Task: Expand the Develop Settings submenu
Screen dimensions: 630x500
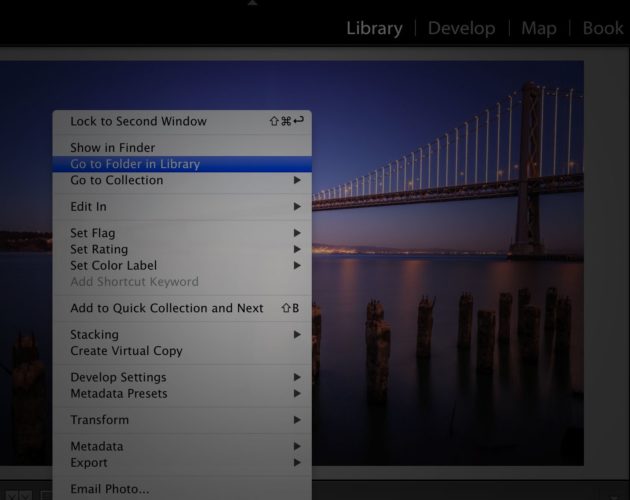Action: click(182, 377)
